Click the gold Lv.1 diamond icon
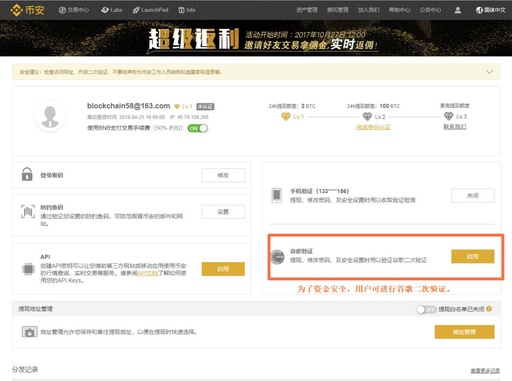The image size is (512, 381). [286, 117]
